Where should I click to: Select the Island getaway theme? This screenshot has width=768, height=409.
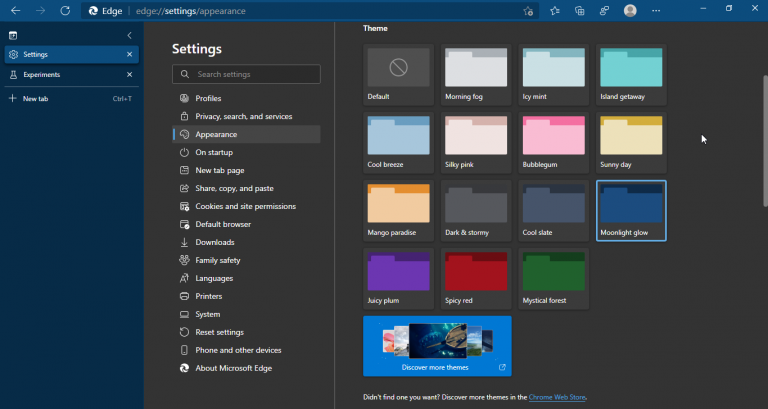click(x=631, y=74)
